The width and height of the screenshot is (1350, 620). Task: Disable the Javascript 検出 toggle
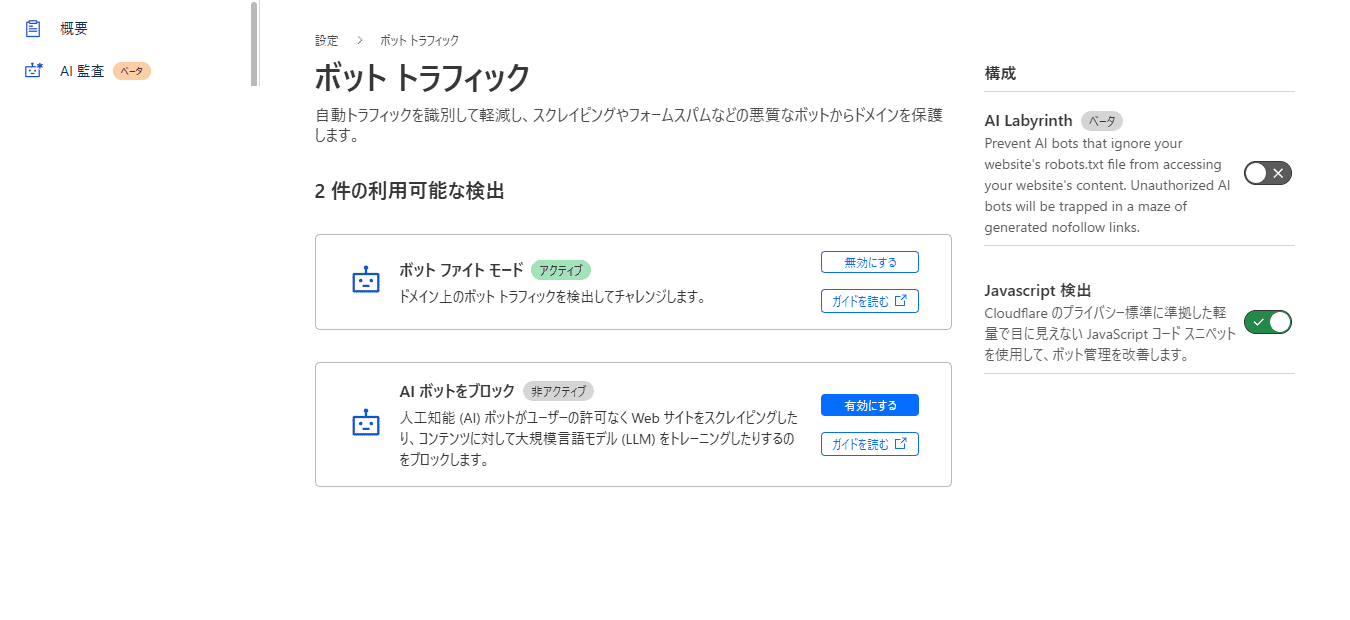1267,322
